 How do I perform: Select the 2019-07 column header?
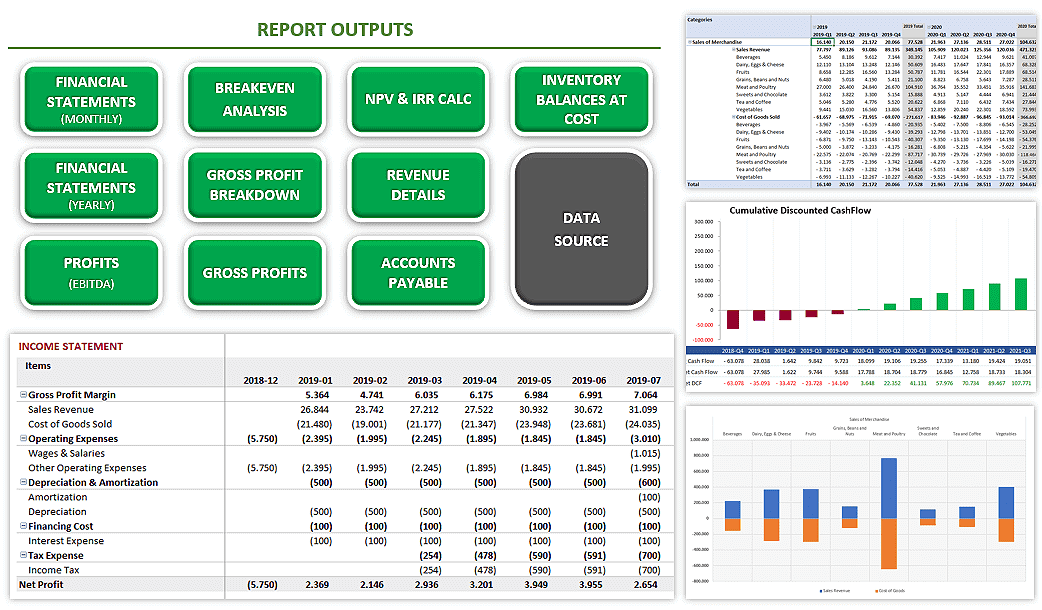point(643,381)
